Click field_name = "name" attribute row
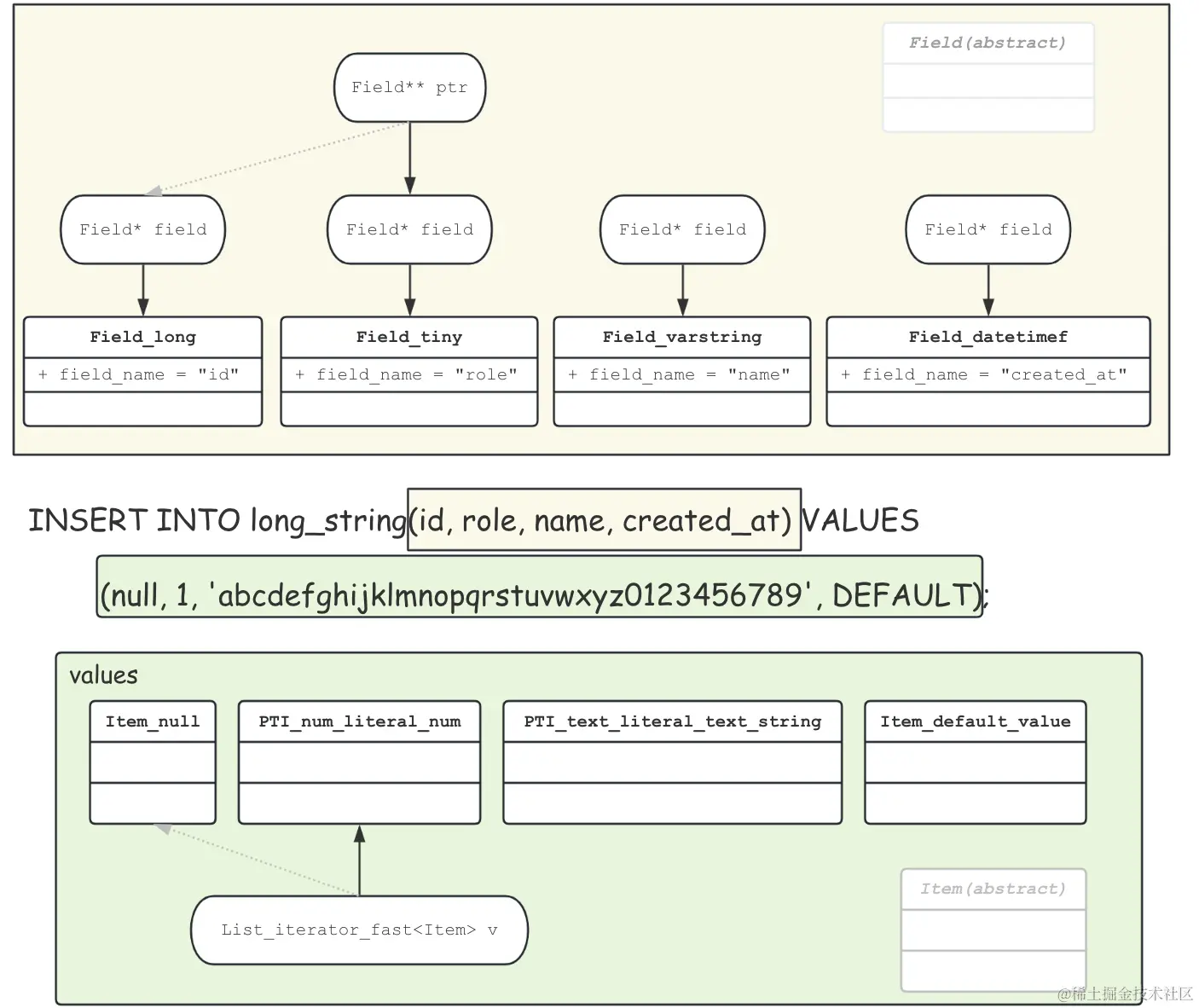The height and width of the screenshot is (1008, 1199). click(681, 374)
